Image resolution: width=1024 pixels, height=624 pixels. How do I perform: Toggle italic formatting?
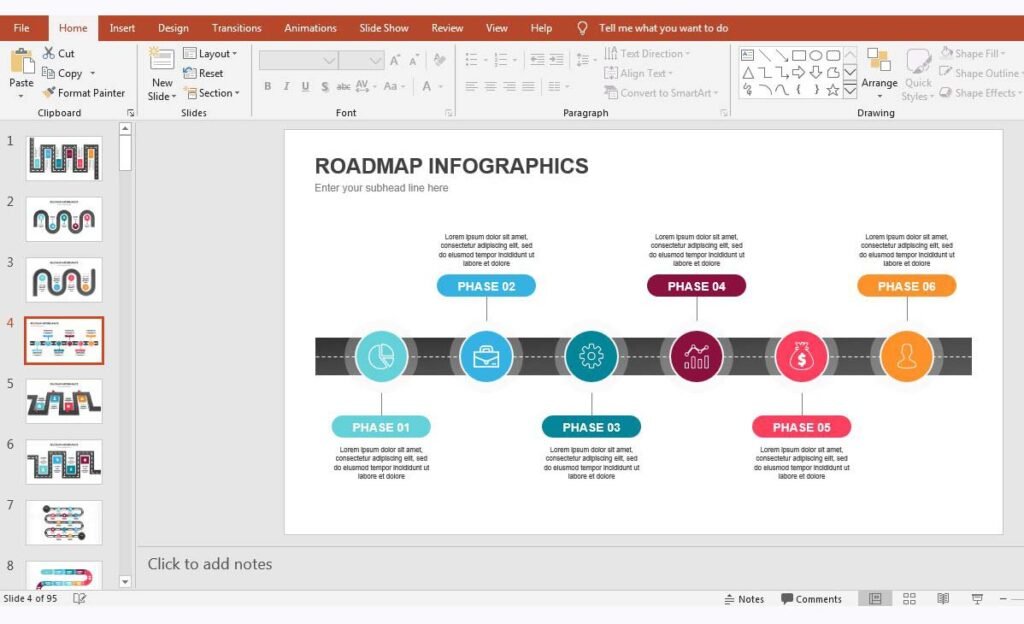[284, 86]
